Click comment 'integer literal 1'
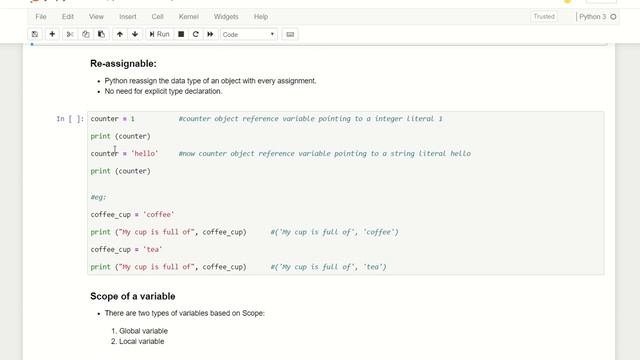Viewport: 640px width, 360px height. click(409, 119)
